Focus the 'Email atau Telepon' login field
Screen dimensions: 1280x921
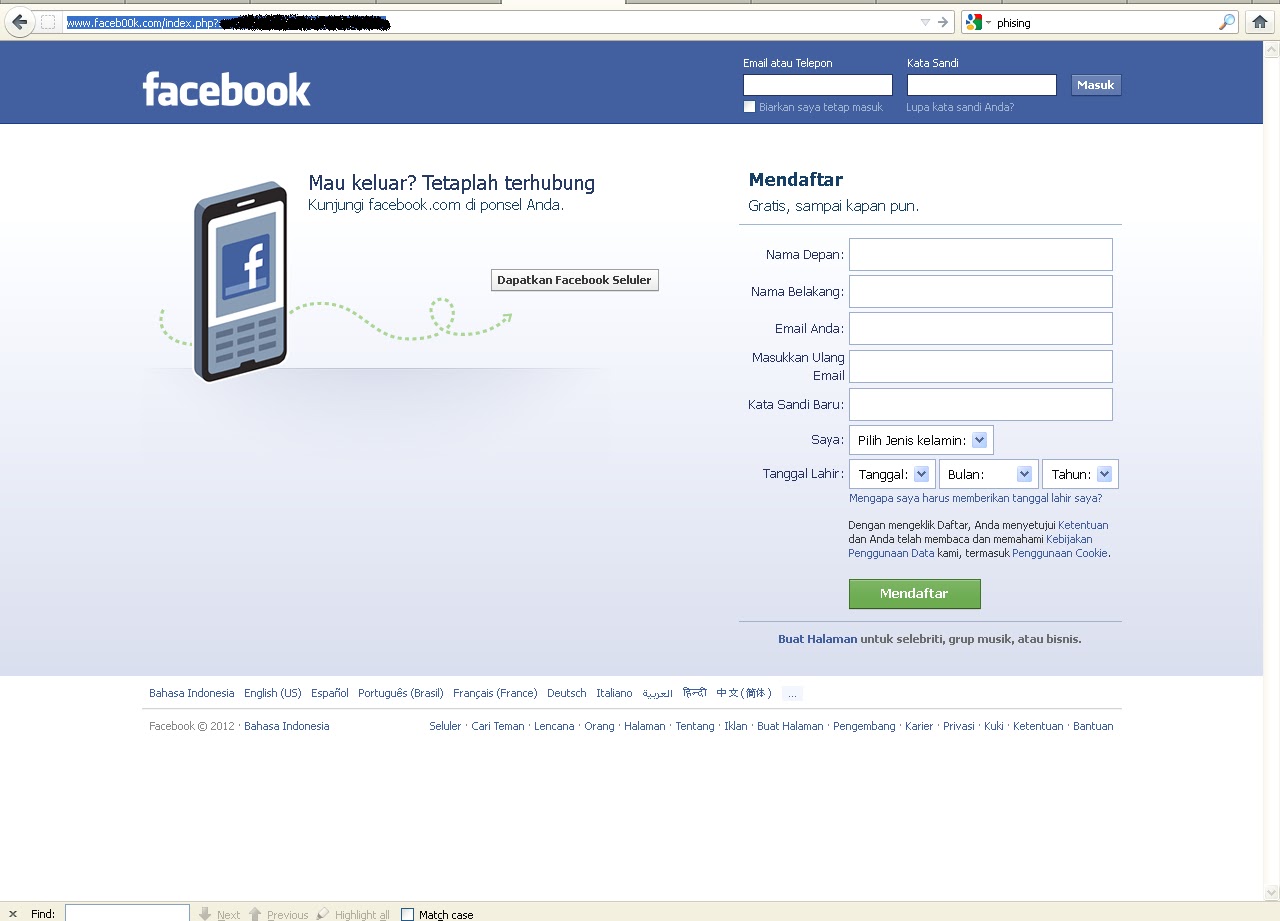pos(818,85)
